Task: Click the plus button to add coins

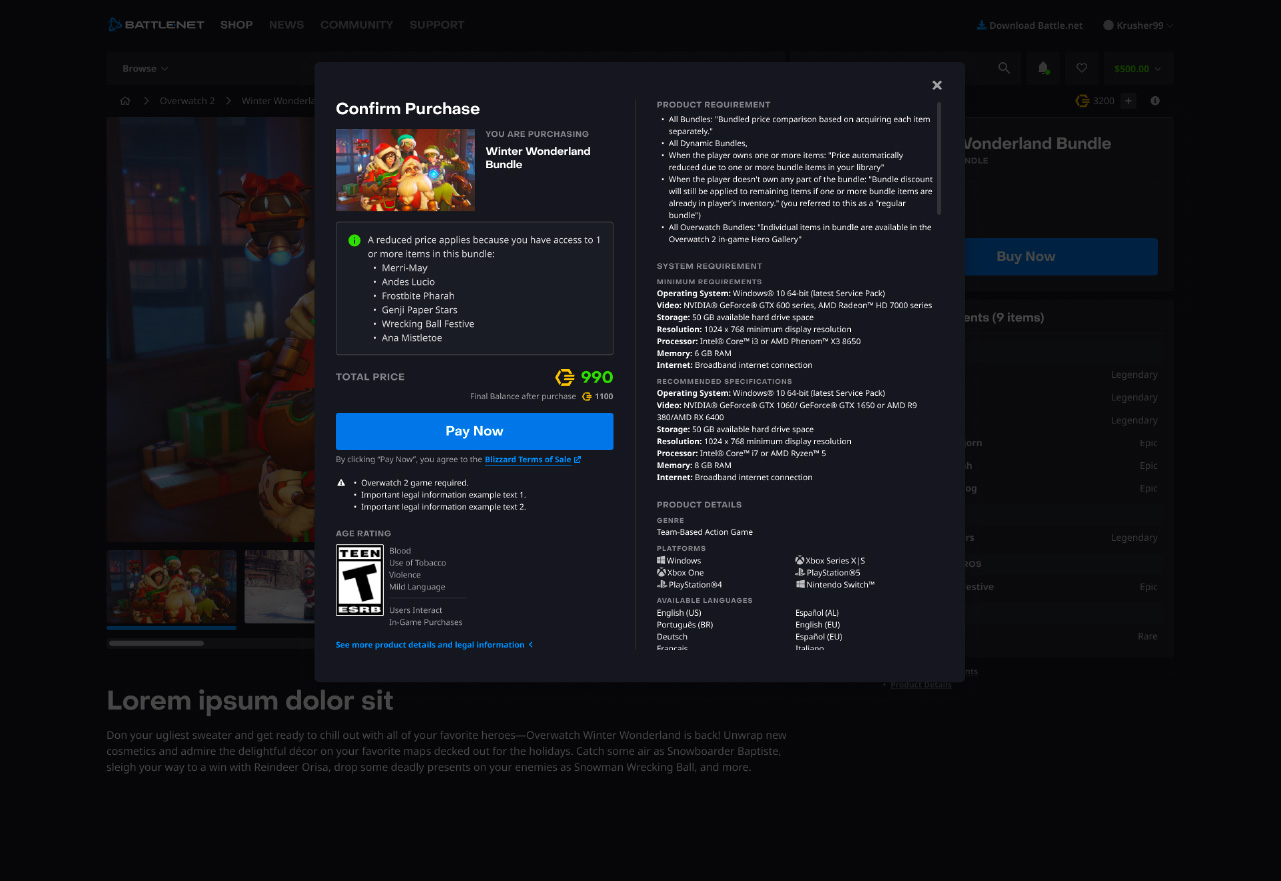Action: click(x=1128, y=101)
